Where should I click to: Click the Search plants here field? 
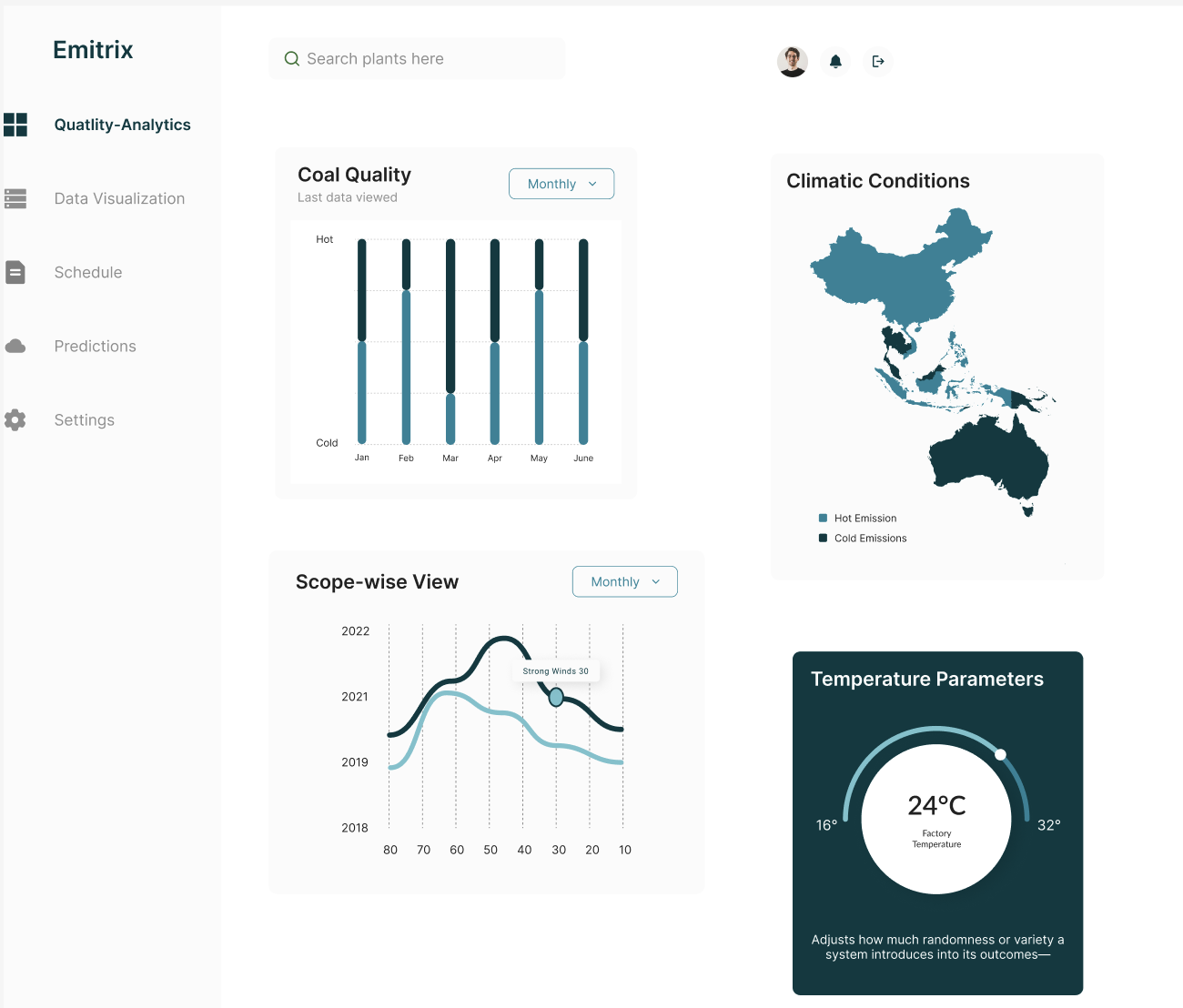click(416, 58)
